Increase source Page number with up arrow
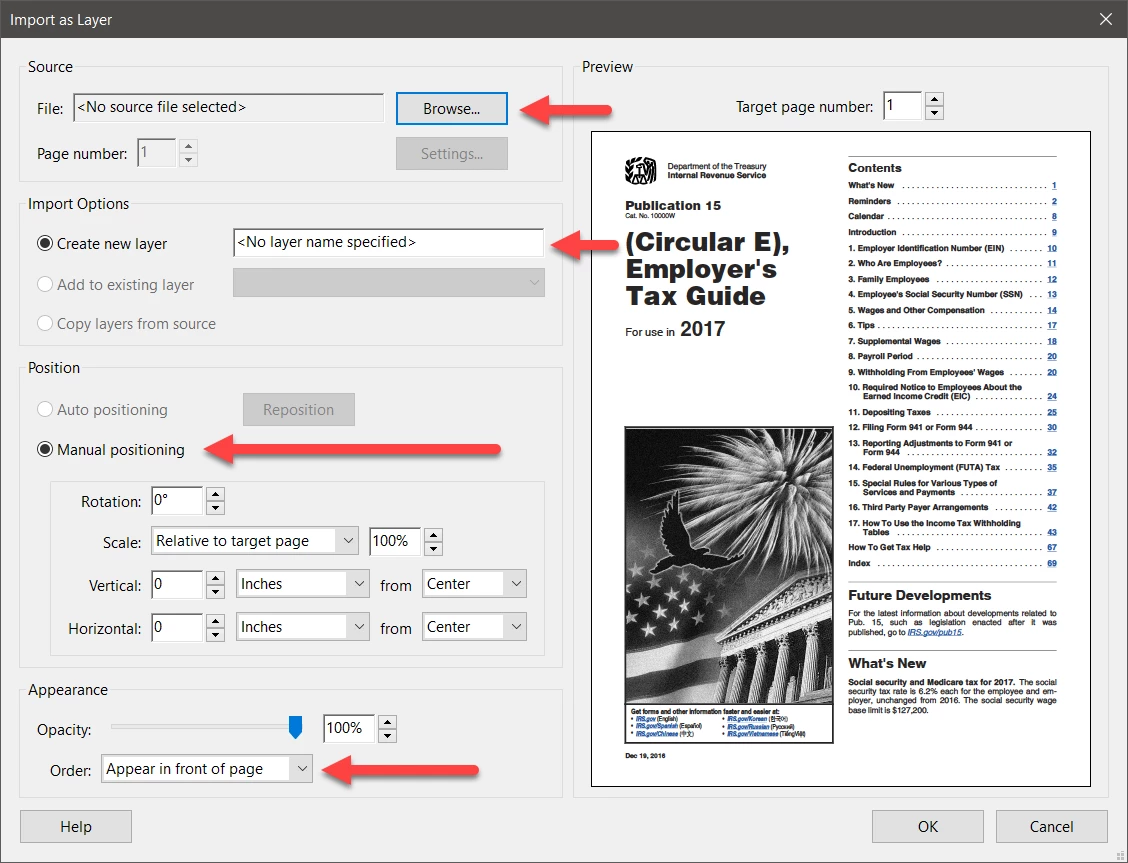The height and width of the screenshot is (863, 1128). [188, 146]
